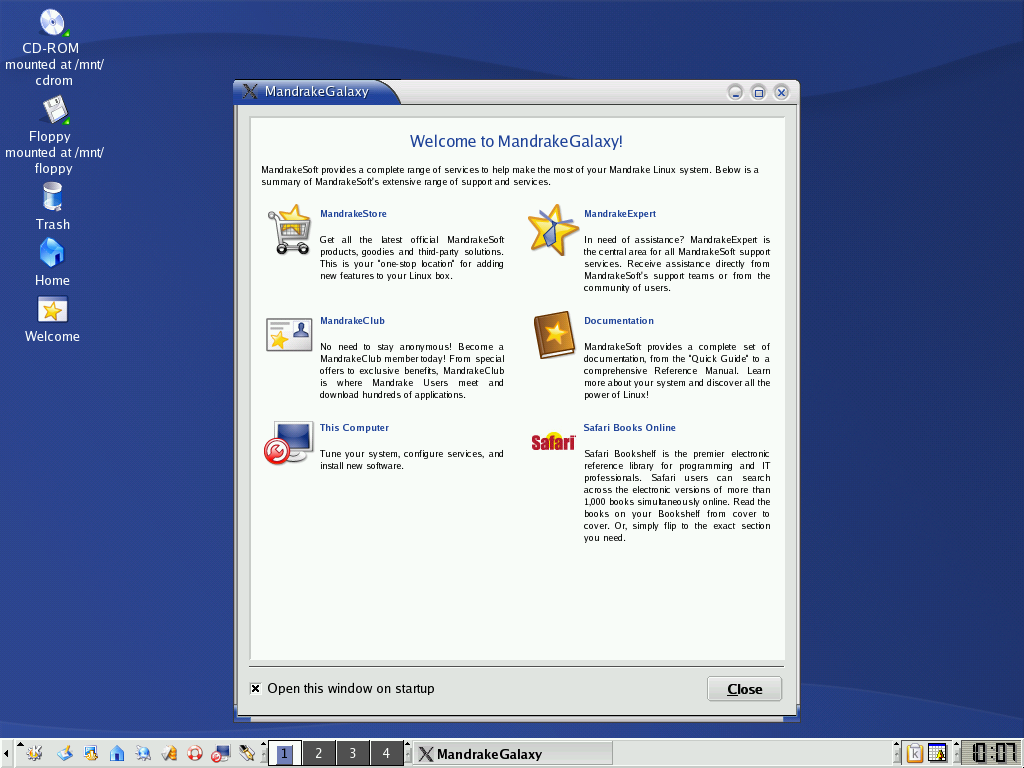This screenshot has width=1024, height=768.
Task: Open the help lifebuoy icon in the panel
Action: tap(195, 753)
